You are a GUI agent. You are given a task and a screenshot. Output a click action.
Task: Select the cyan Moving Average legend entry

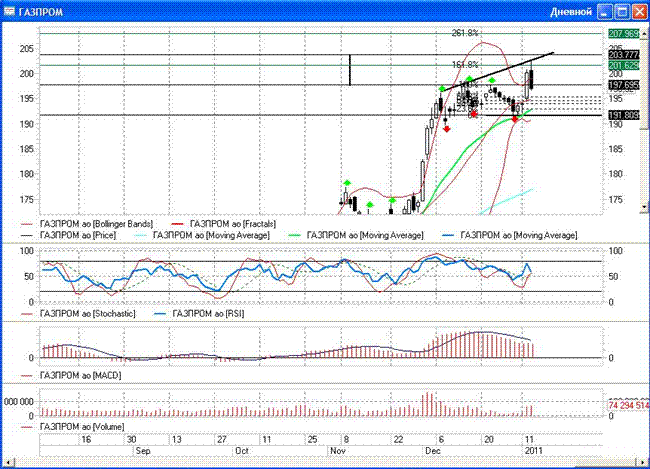pyautogui.click(x=202, y=235)
